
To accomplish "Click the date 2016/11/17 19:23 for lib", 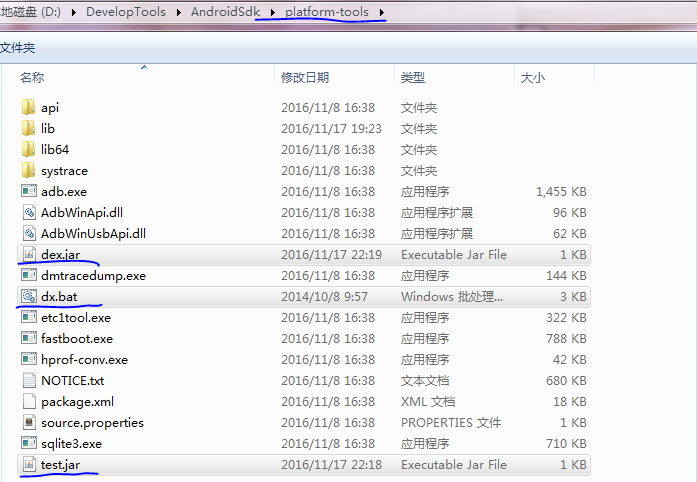I will click(331, 129).
